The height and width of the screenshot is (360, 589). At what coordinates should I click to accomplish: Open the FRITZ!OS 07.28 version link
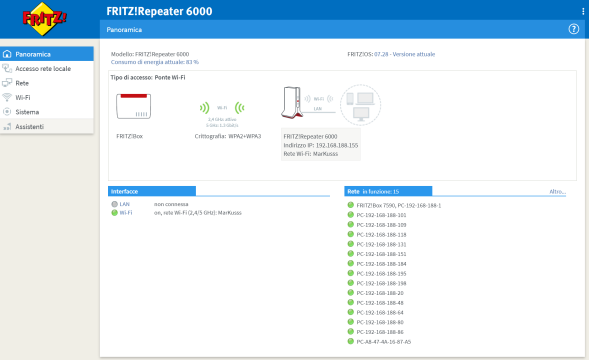click(x=405, y=54)
